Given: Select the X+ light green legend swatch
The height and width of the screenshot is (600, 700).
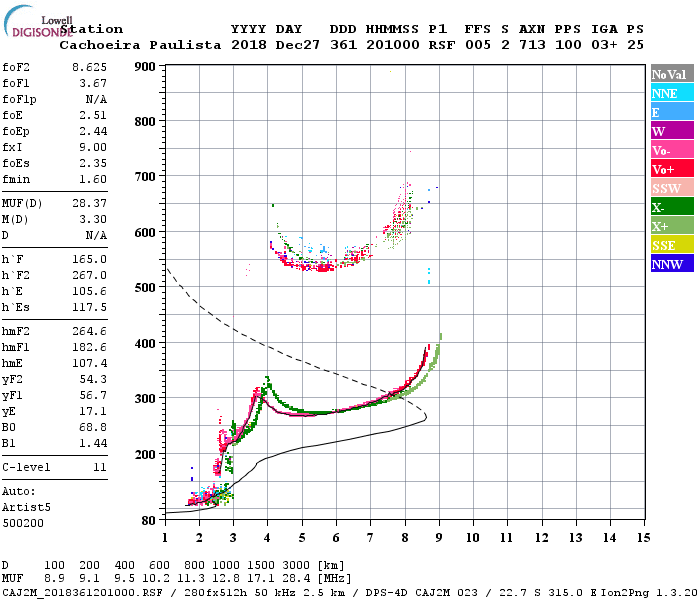Looking at the screenshot, I should (x=672, y=226).
